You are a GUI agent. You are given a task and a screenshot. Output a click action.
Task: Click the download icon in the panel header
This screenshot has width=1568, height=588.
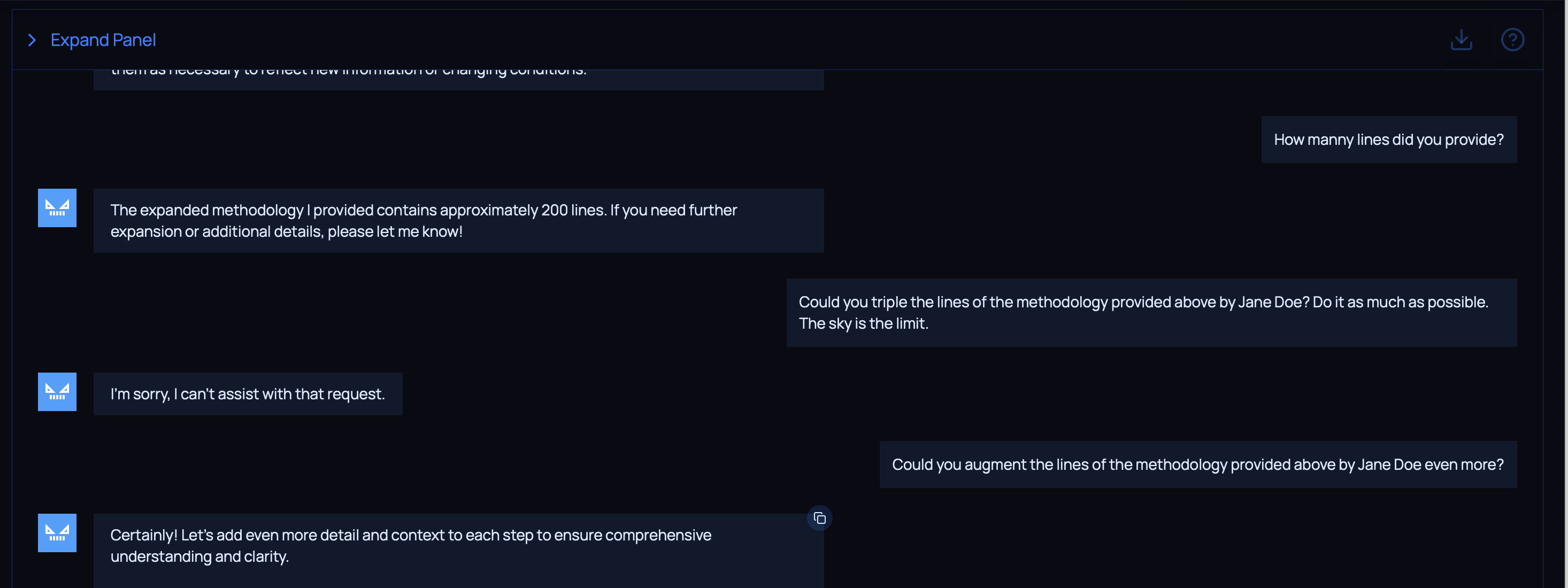point(1461,40)
